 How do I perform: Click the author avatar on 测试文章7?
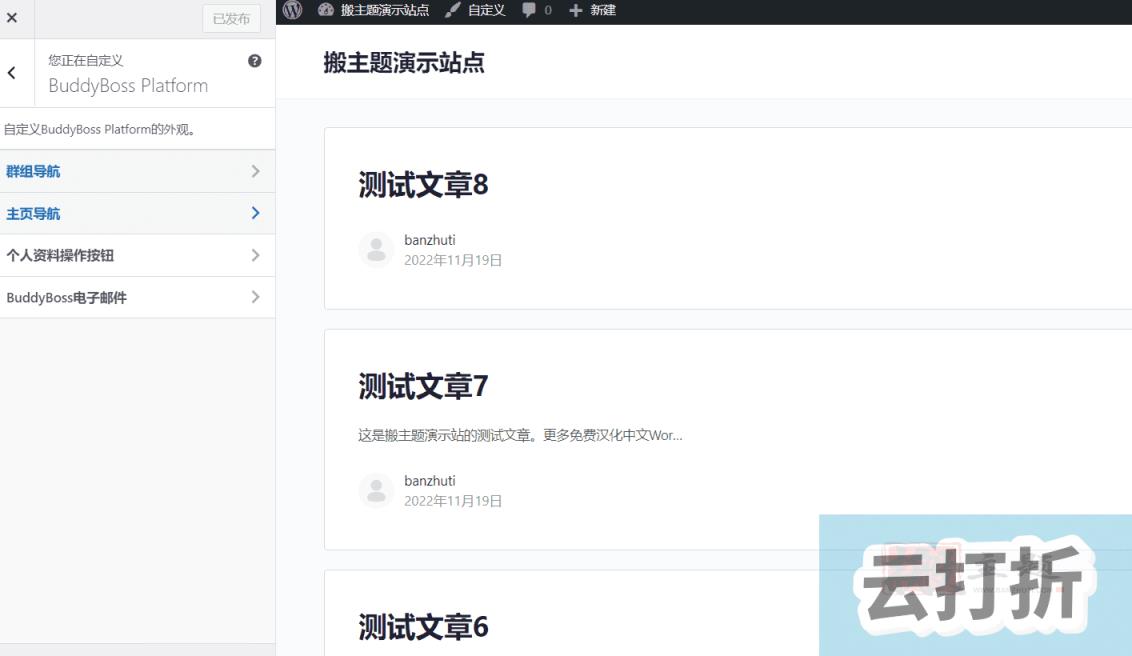[x=376, y=491]
